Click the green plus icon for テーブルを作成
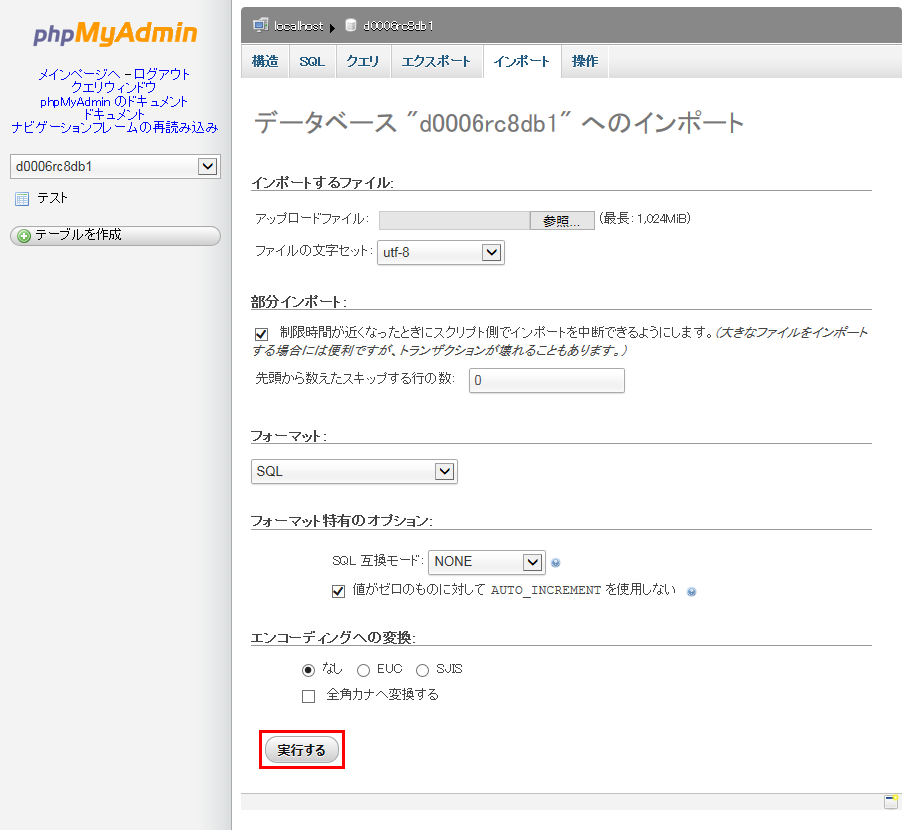 click(22, 235)
